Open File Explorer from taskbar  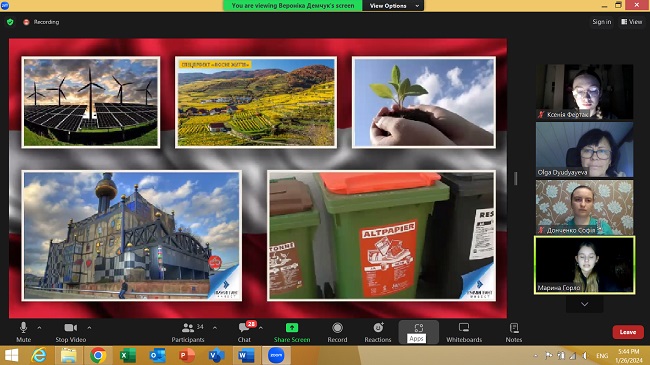pos(68,355)
